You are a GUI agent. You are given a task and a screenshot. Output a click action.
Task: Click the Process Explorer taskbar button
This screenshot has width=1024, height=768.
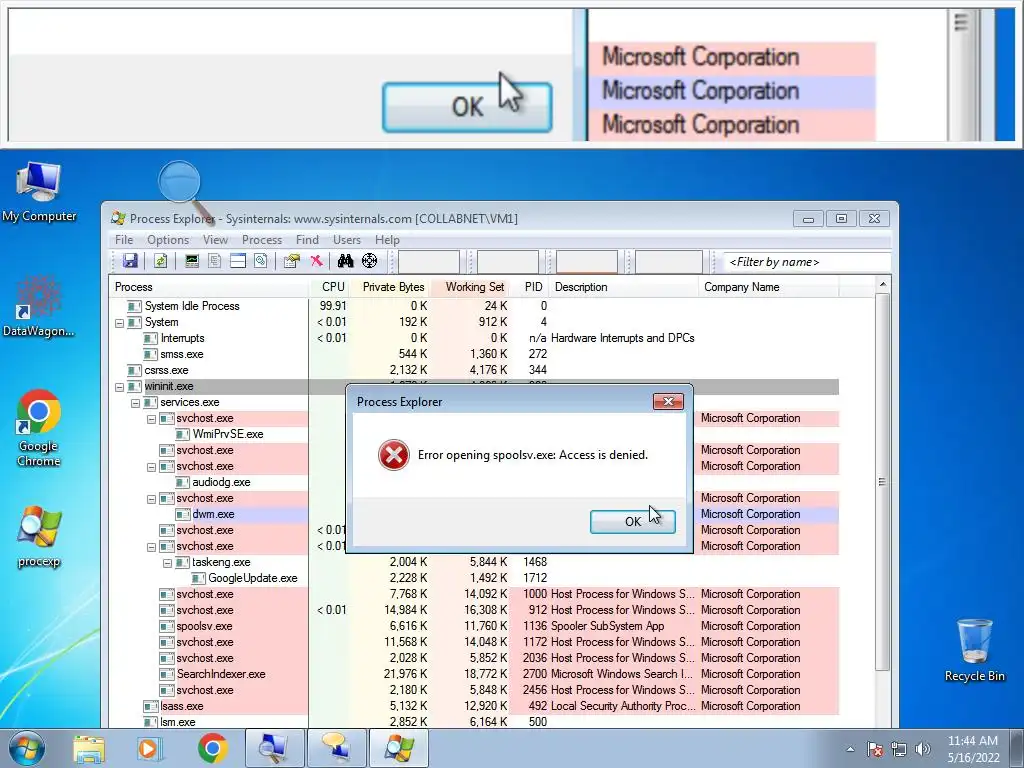coord(399,748)
